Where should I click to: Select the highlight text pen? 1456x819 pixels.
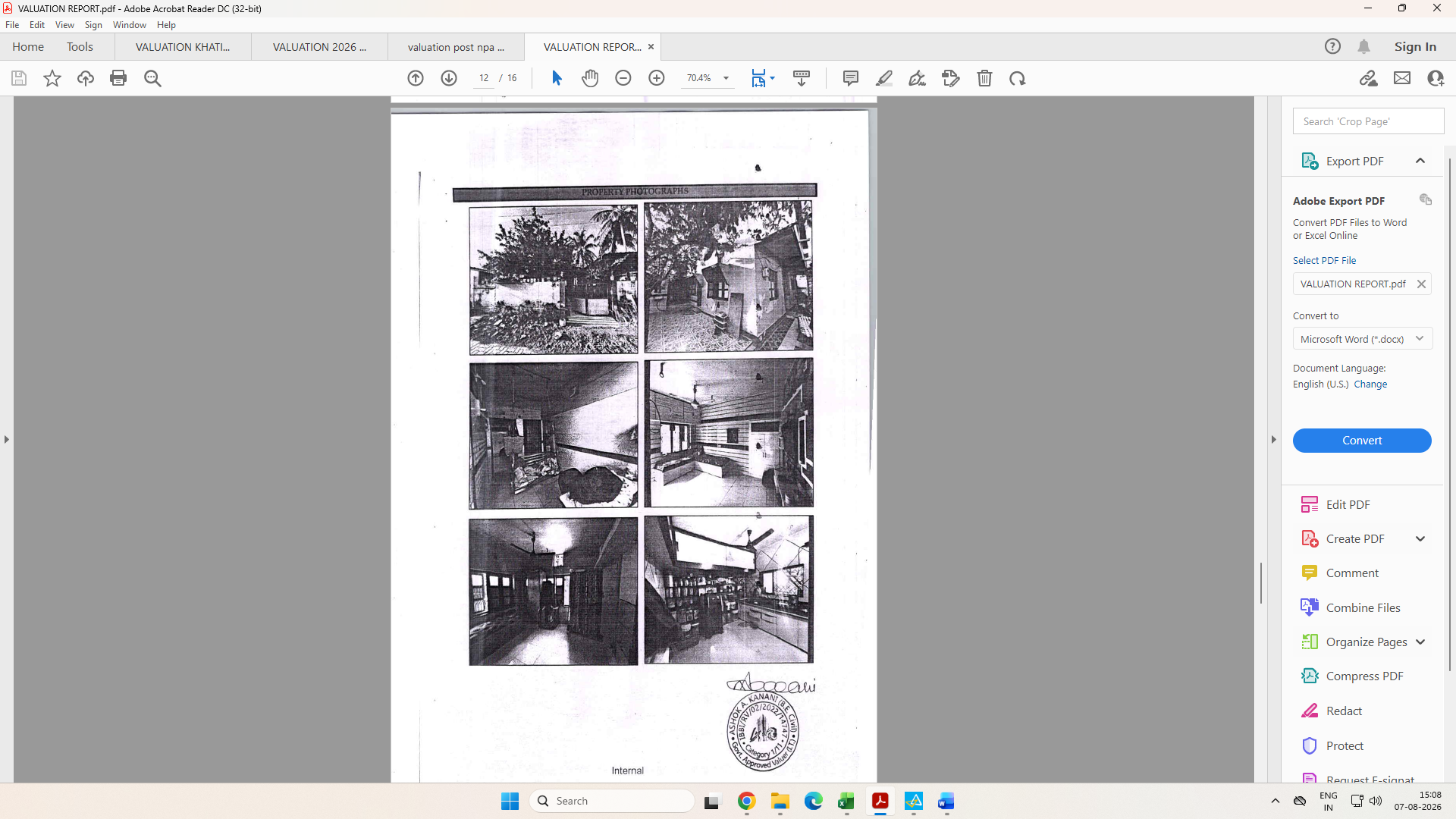(x=884, y=78)
